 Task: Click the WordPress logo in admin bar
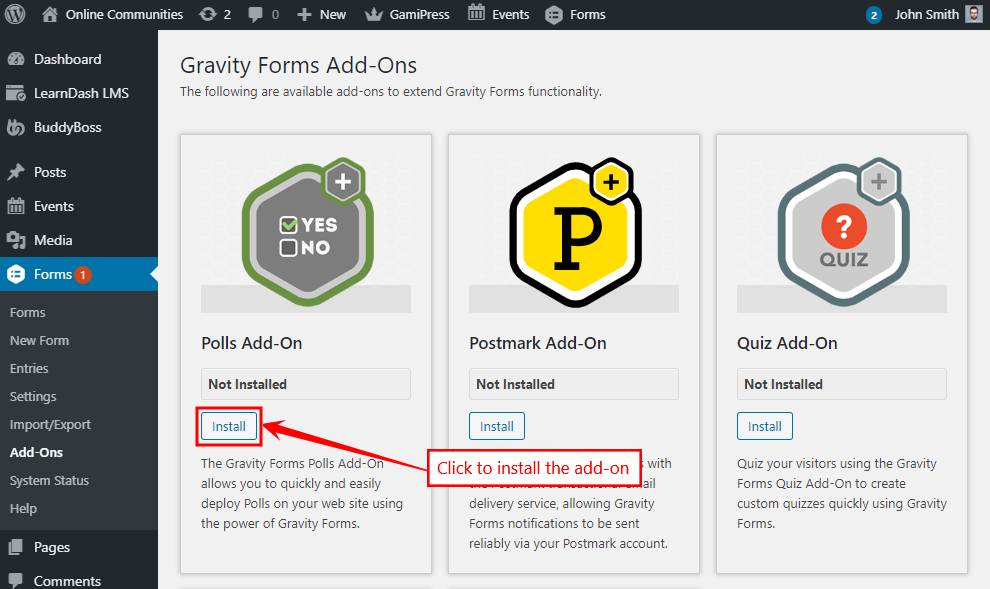[x=15, y=14]
